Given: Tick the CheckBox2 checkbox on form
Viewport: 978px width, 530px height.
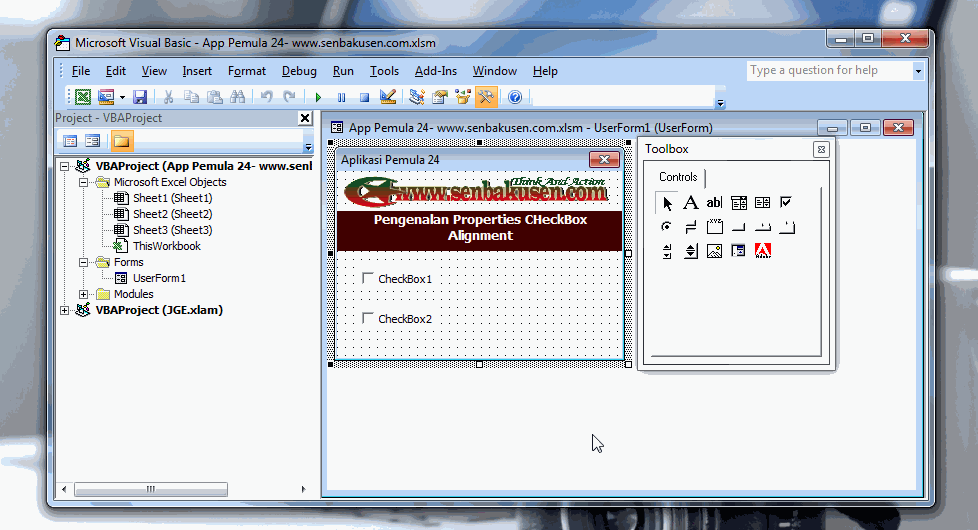Looking at the screenshot, I should 367,318.
